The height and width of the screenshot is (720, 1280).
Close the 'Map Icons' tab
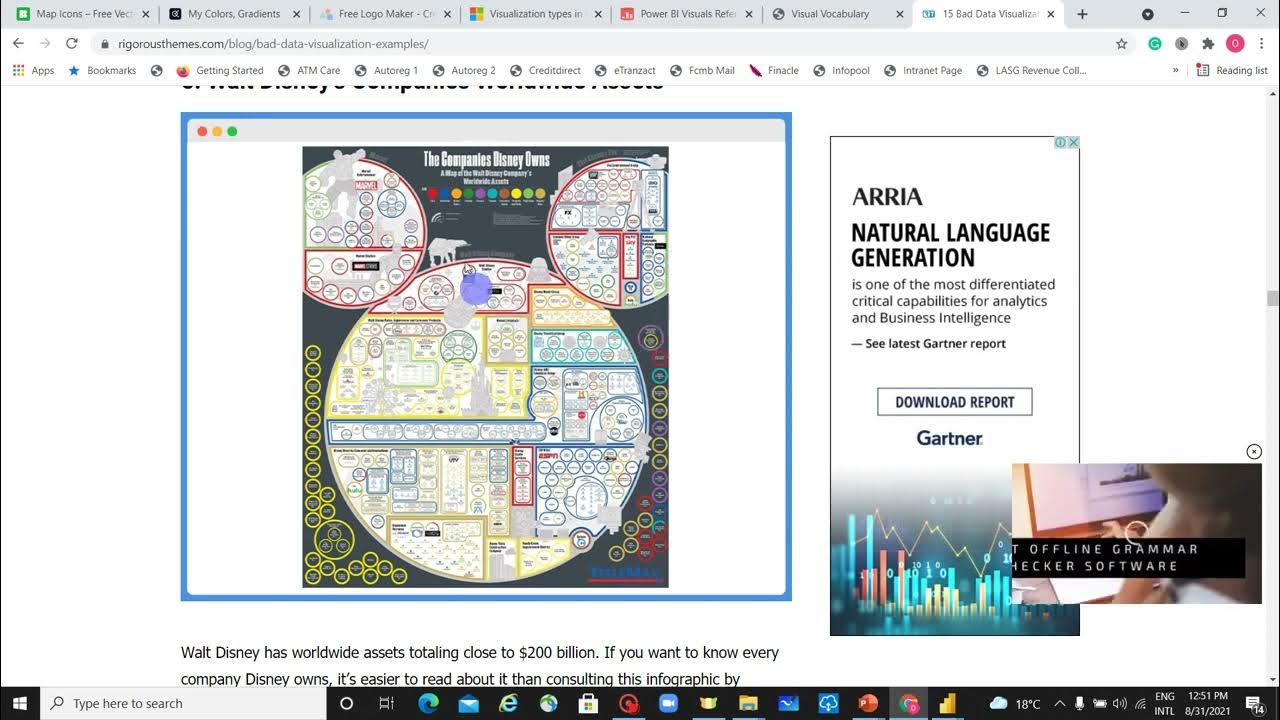pyautogui.click(x=145, y=14)
